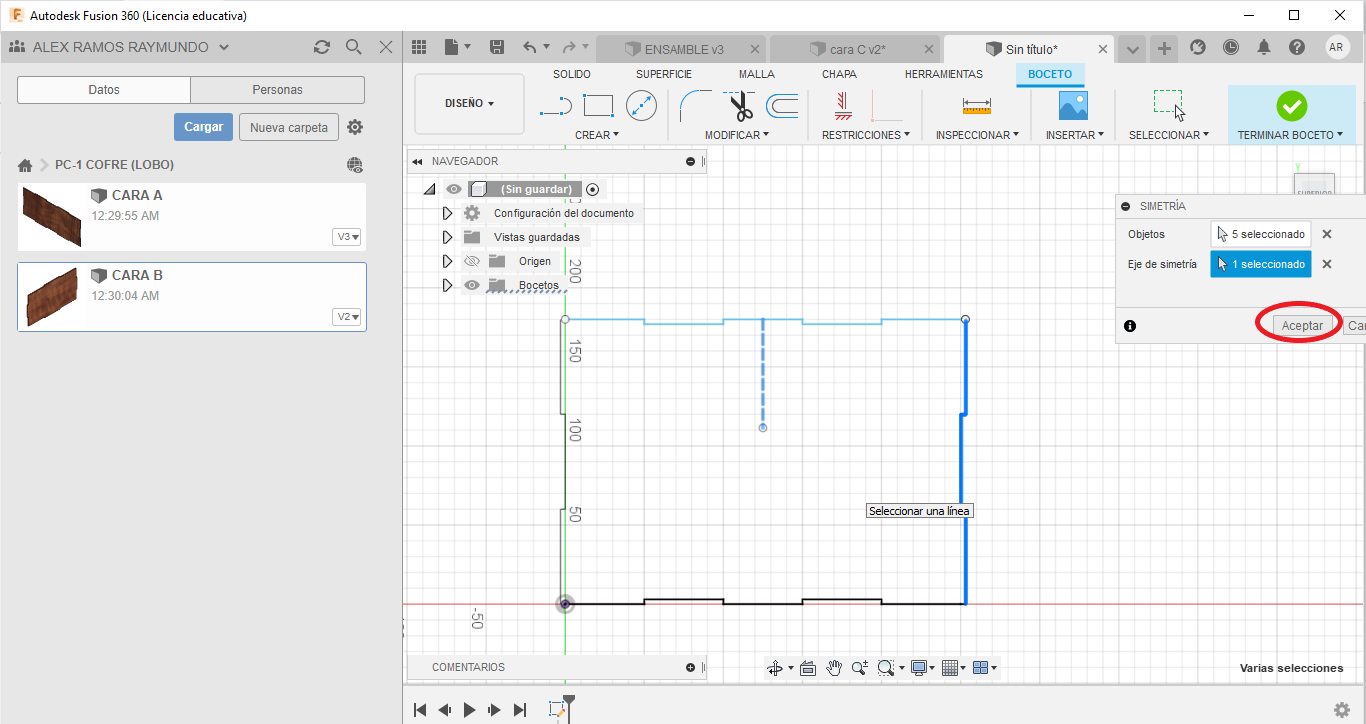Screen dimensions: 1366x724
Task: Open the display settings monitor icon
Action: pos(919,668)
